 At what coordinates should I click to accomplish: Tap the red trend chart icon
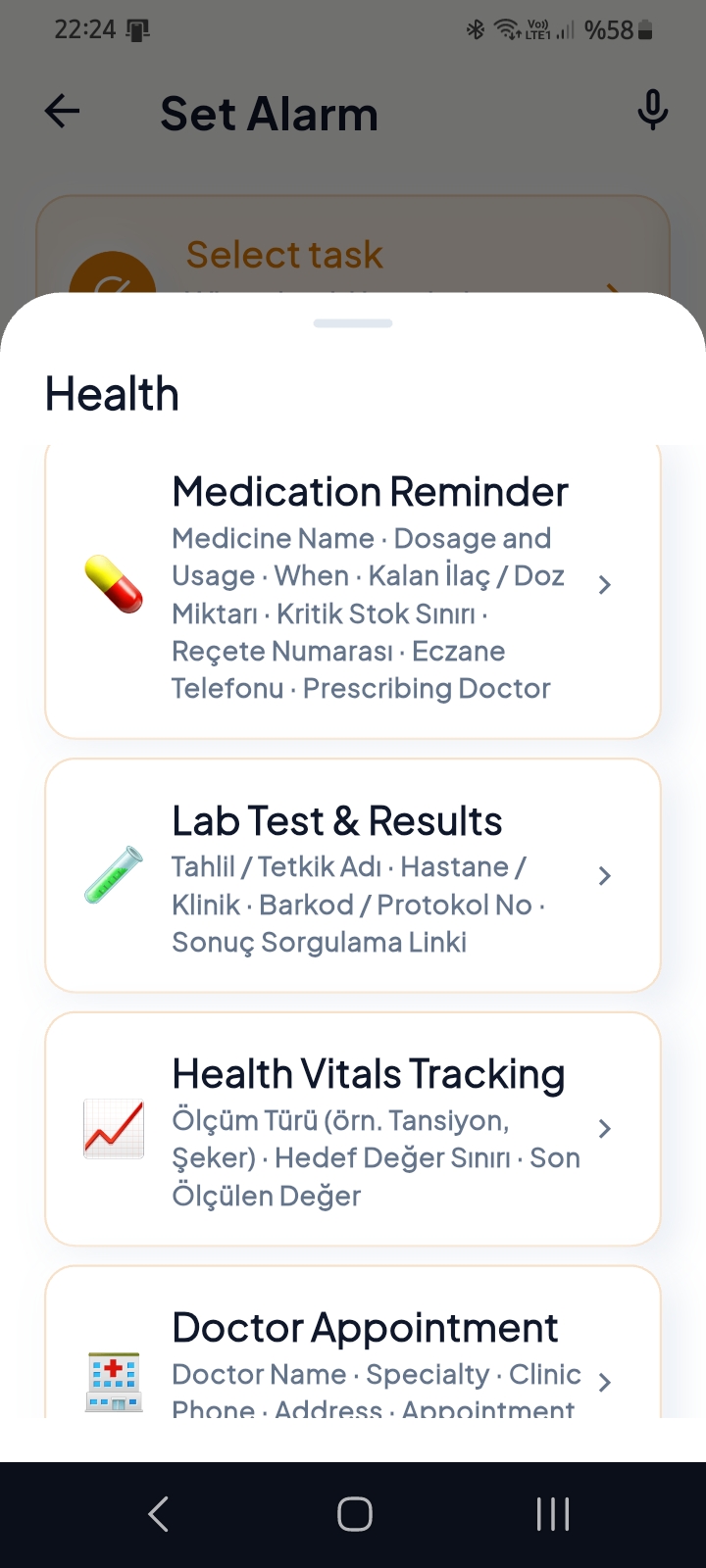coord(114,1129)
